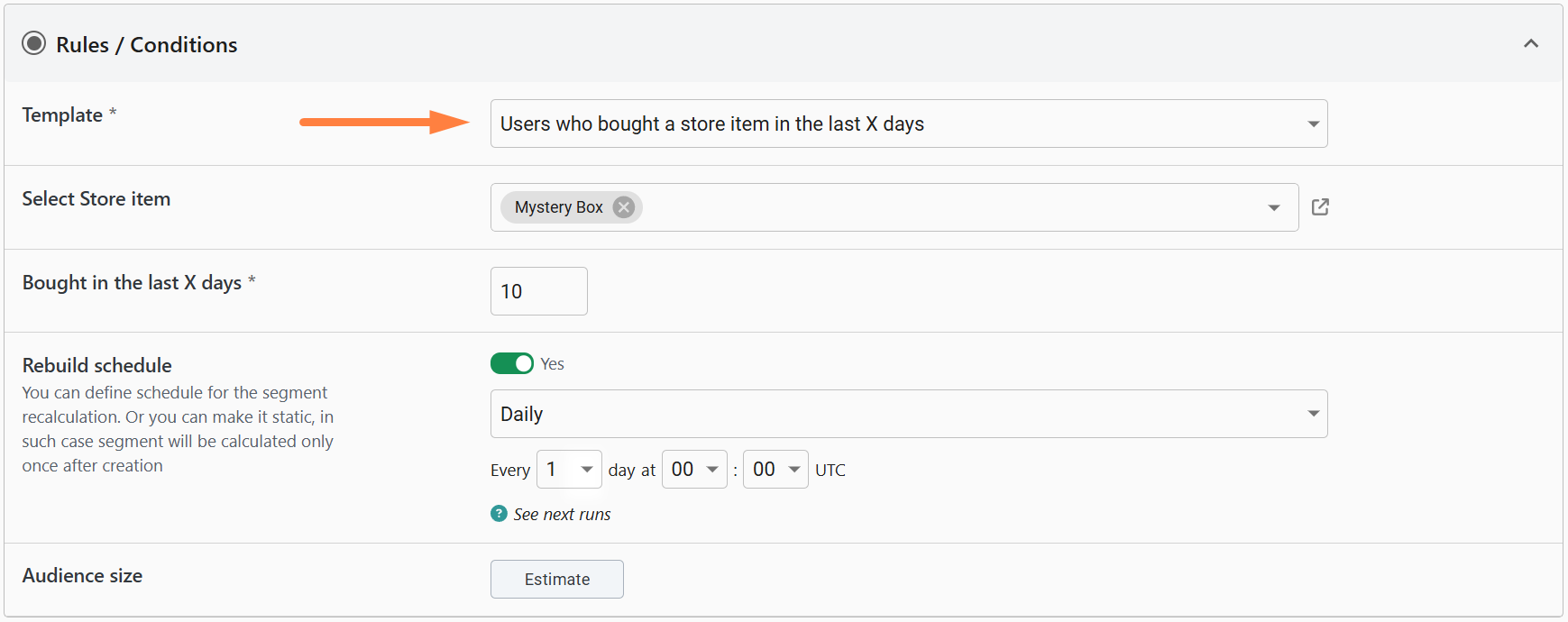Focus the Bought in the last X days field
Viewport: 1568px width, 622px height.
(538, 291)
